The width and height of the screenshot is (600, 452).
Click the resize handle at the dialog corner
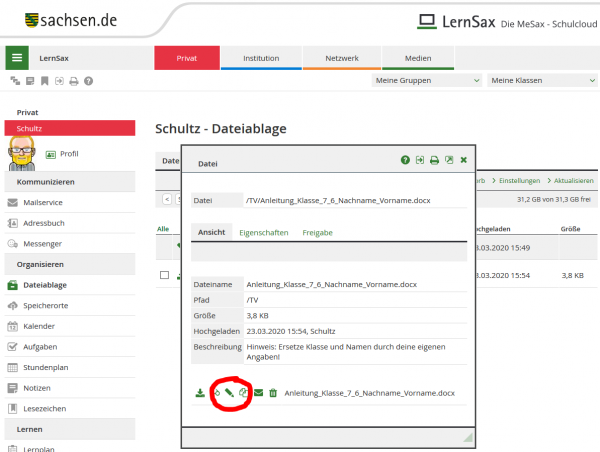point(467,439)
